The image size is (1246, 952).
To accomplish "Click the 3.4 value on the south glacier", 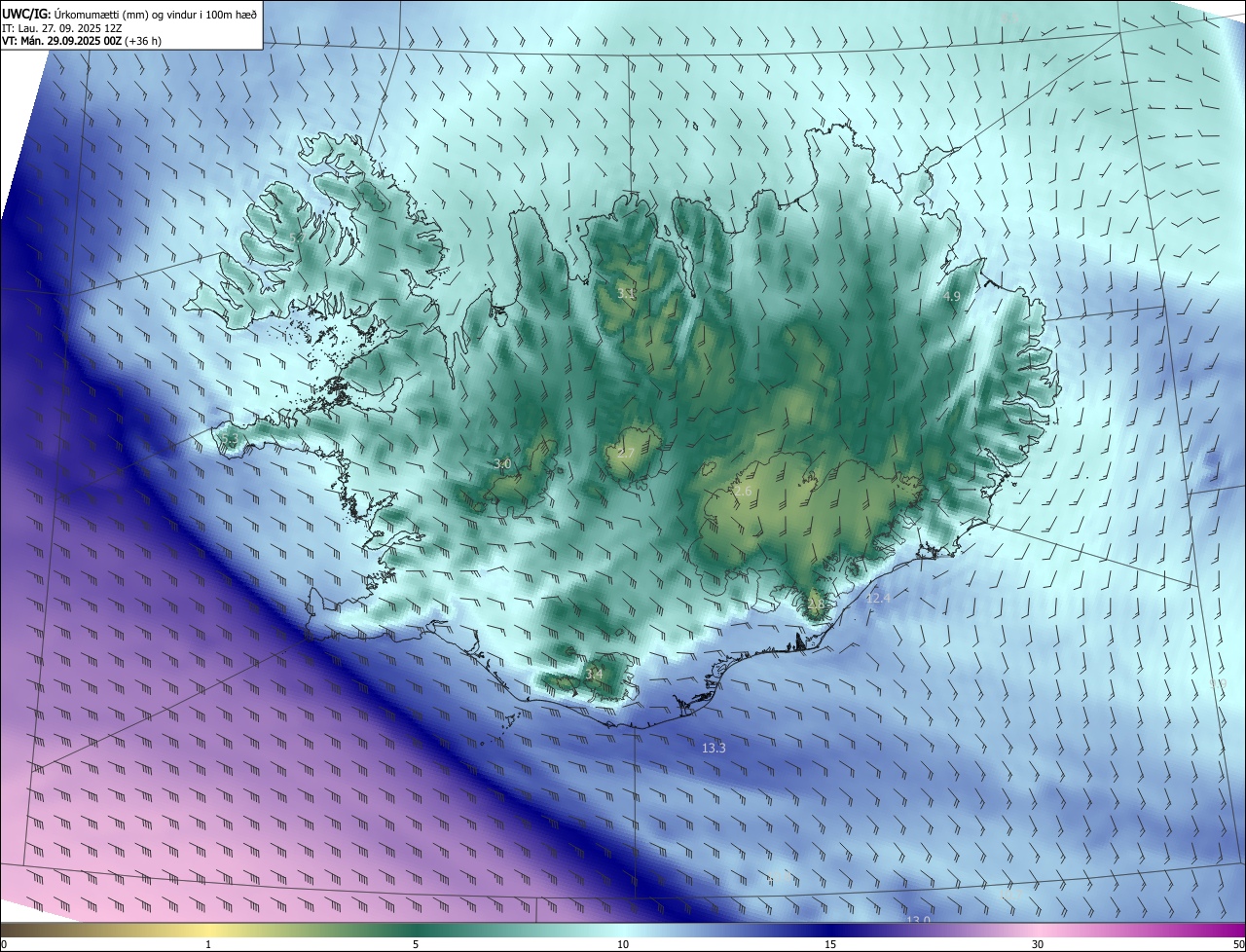I will pyautogui.click(x=594, y=673).
